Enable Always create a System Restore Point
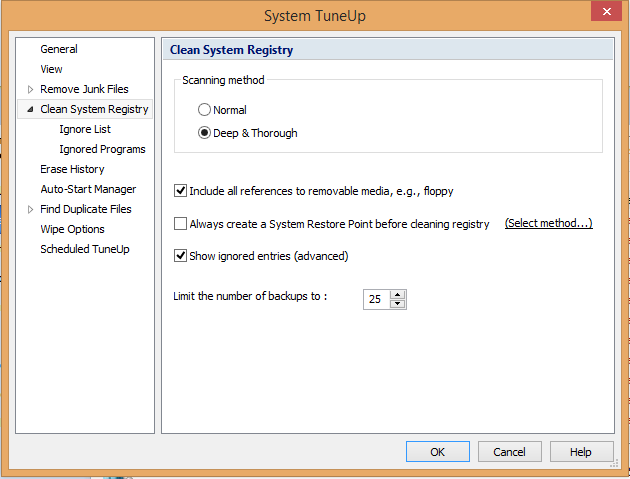Screen dimensions: 630x479 click(x=180, y=223)
